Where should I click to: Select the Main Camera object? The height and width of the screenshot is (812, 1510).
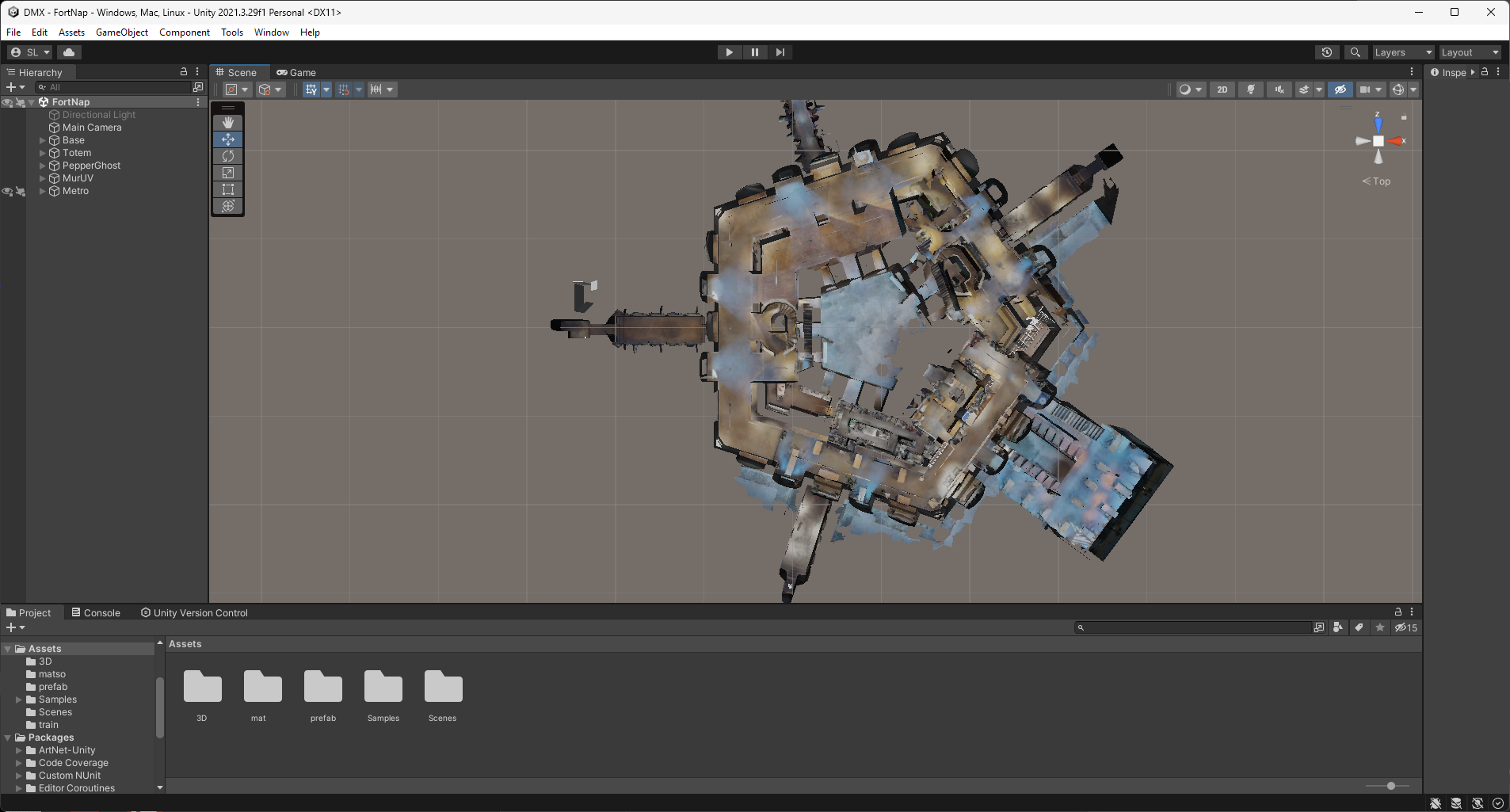point(92,128)
